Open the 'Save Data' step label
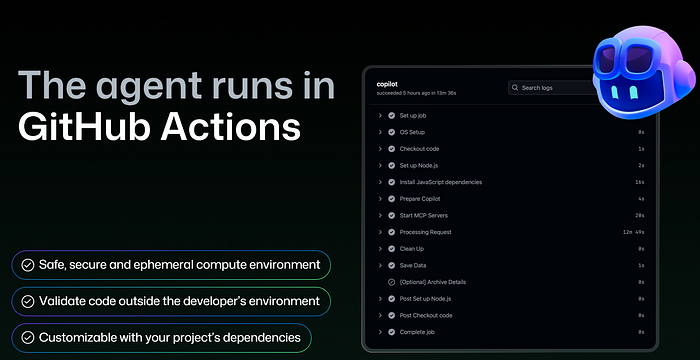 point(413,265)
